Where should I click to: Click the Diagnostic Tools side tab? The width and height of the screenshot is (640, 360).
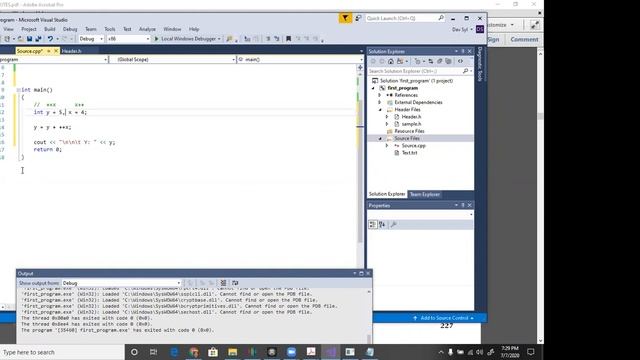pos(480,64)
